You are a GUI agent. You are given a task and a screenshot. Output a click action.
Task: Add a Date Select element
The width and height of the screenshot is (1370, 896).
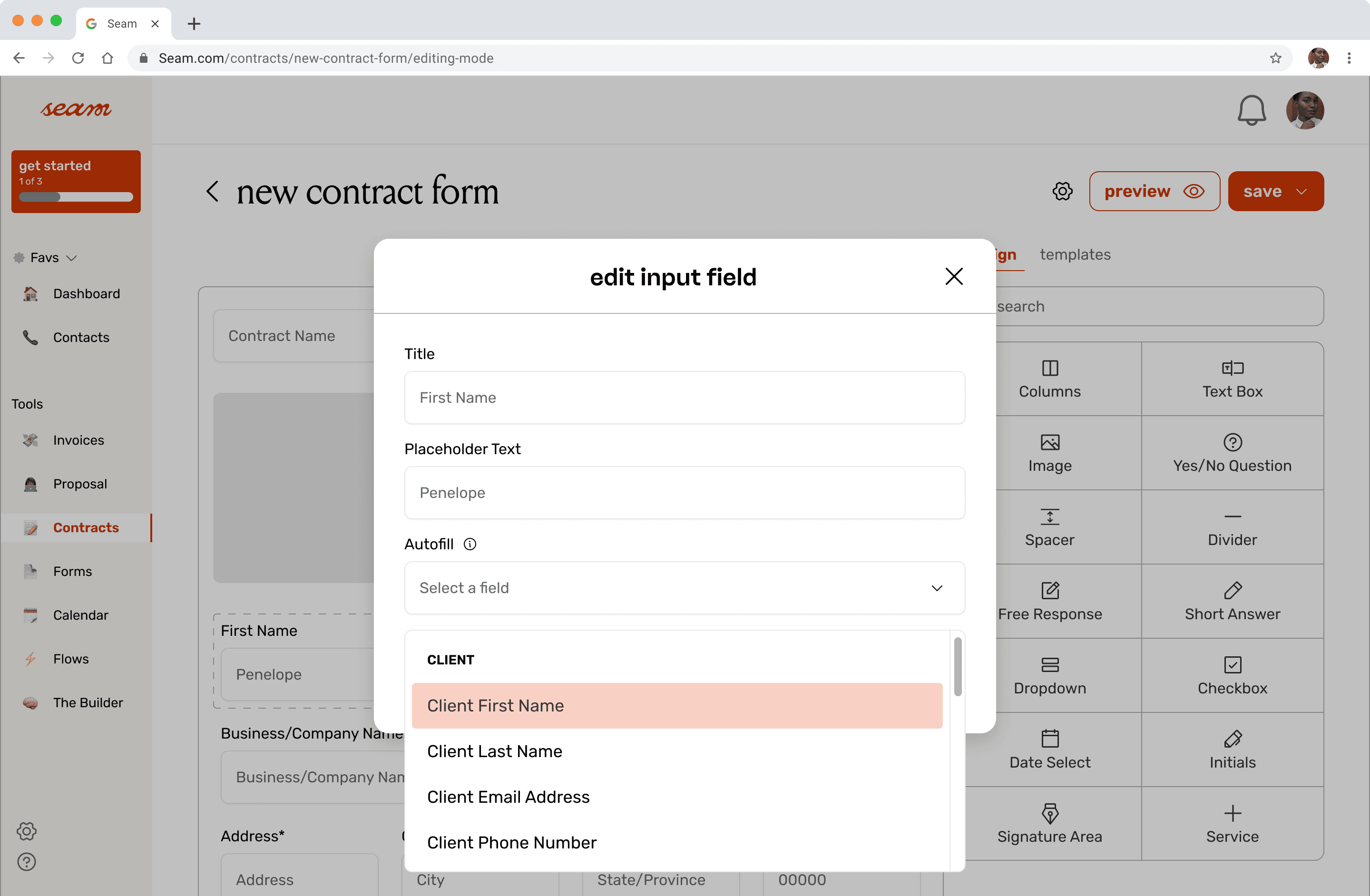pyautogui.click(x=1049, y=750)
